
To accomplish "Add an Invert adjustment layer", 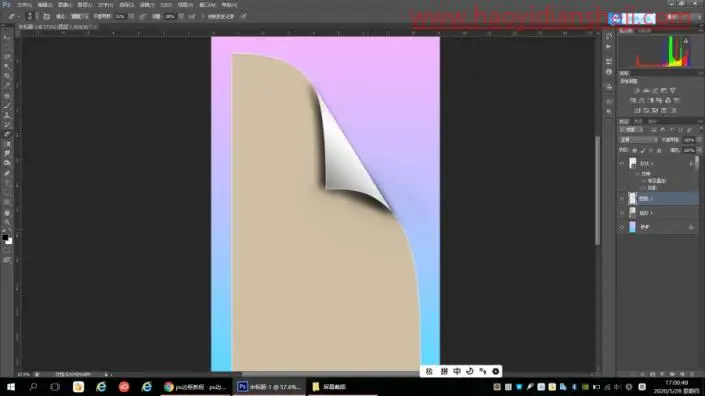I will [638, 110].
